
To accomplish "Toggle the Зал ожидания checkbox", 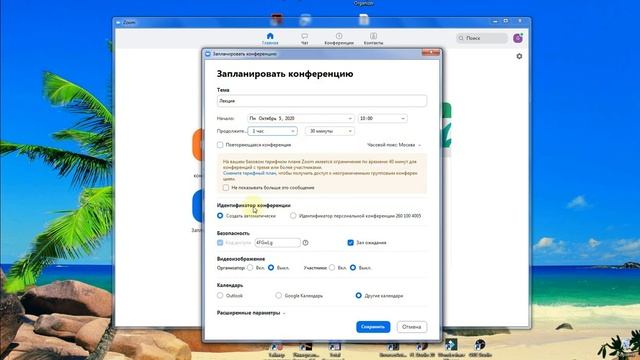I will point(350,242).
